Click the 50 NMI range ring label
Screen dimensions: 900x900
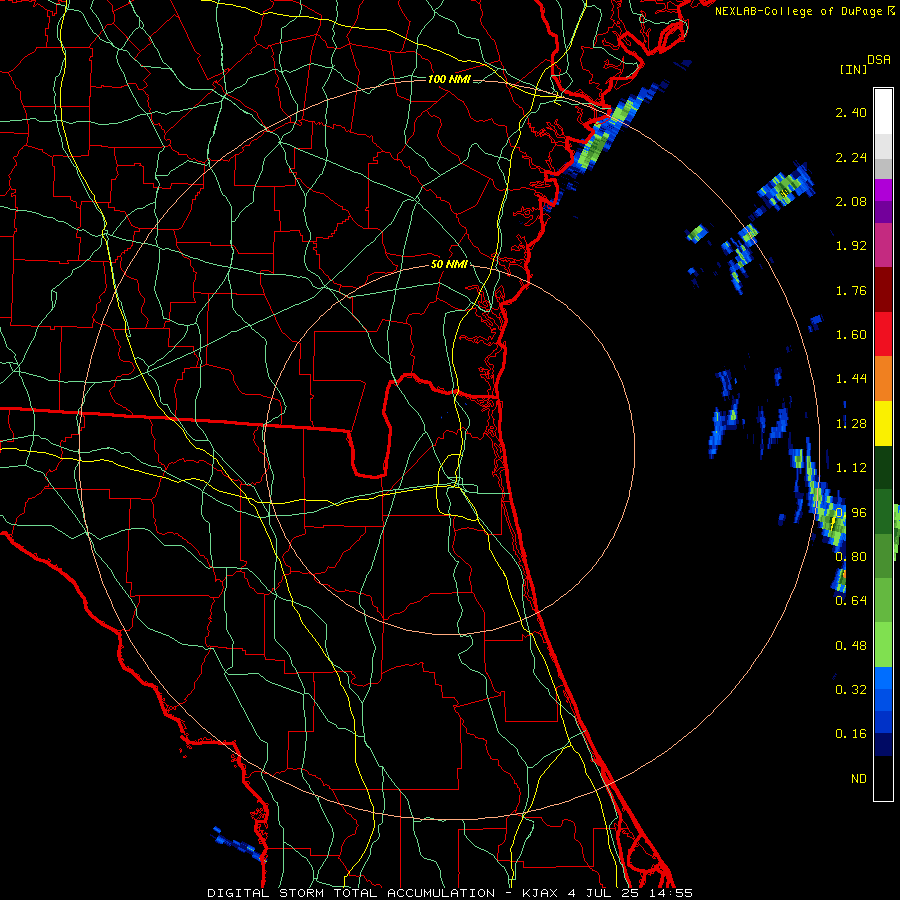coord(449,265)
